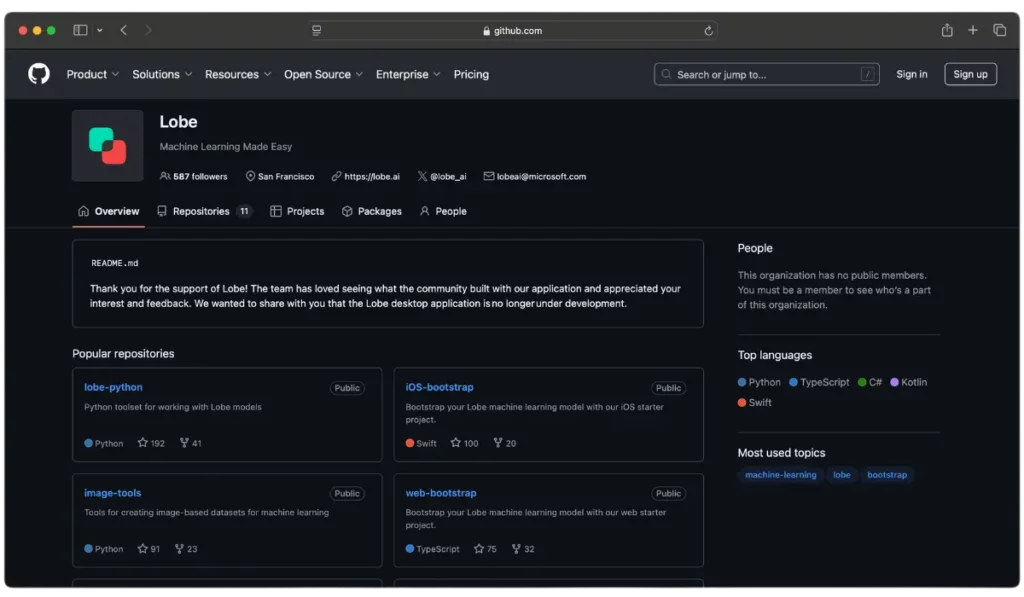Click the fork icon on web-bootstrap card
1024x597 pixels.
(516, 549)
